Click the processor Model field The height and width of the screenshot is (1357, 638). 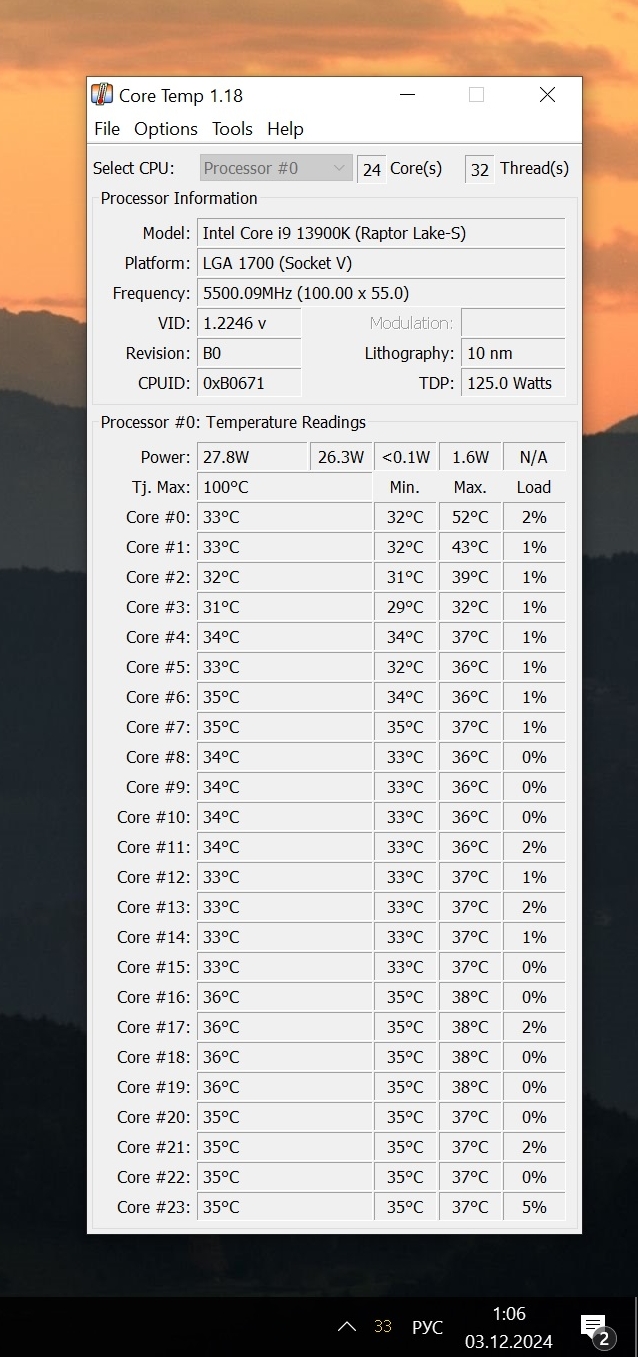pos(380,233)
